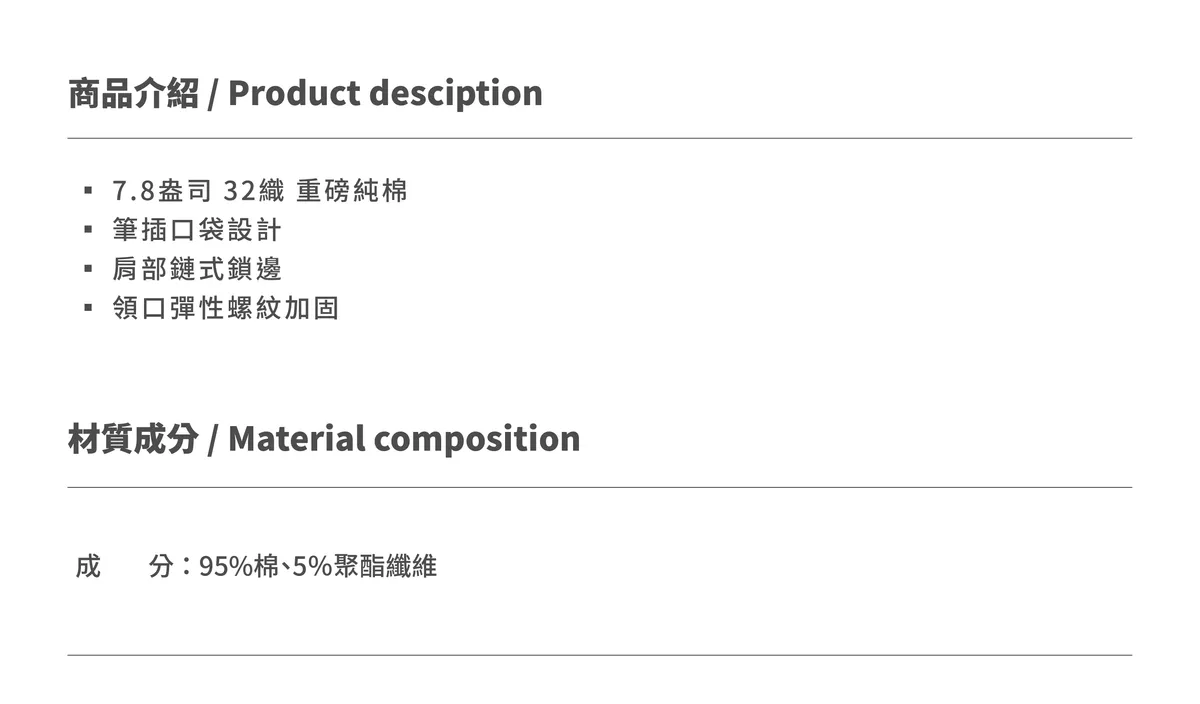Click bullet marker before "7.8盎司"
The image size is (1200, 704).
click(88, 191)
